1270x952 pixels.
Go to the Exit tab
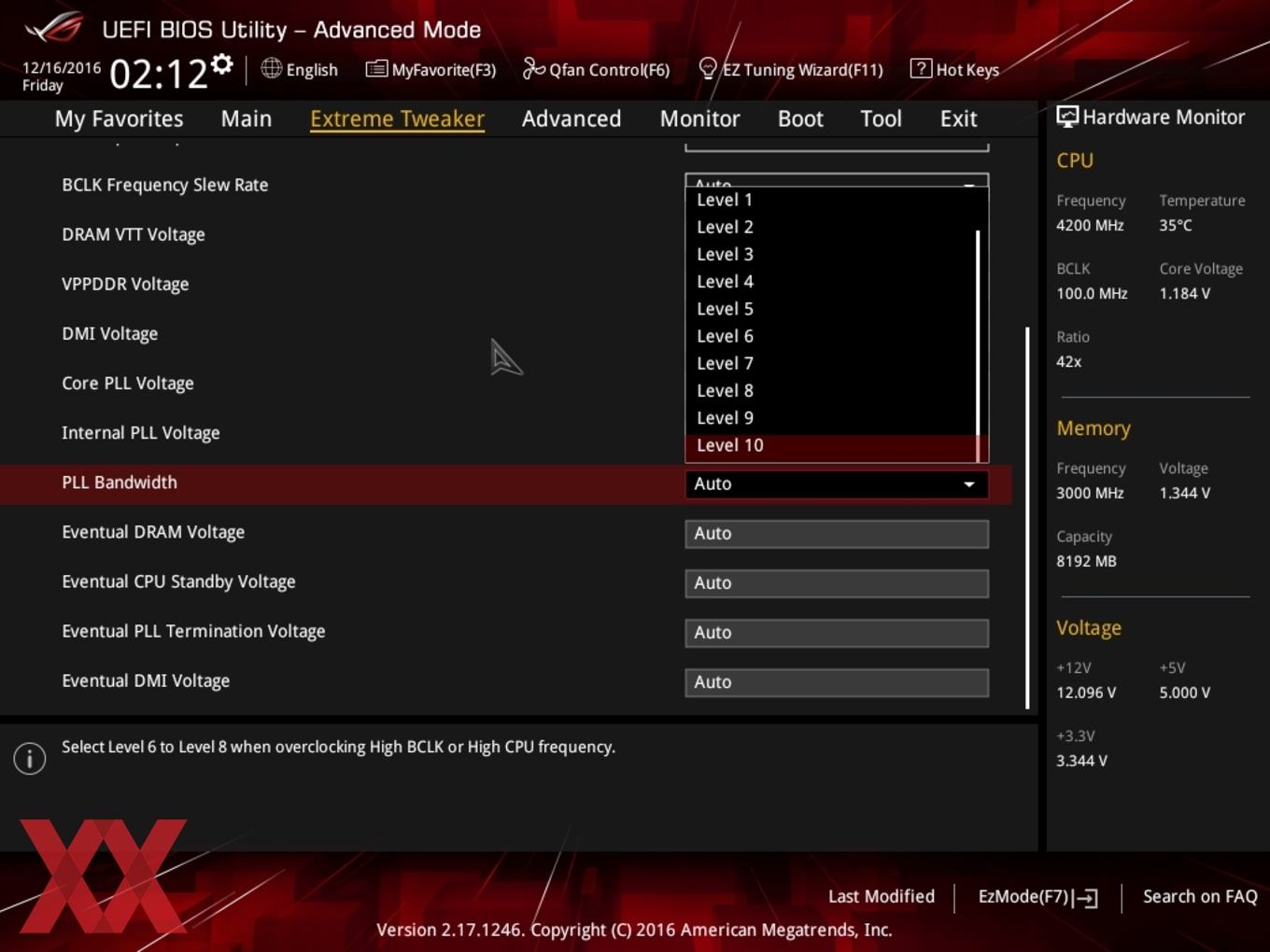coord(958,119)
